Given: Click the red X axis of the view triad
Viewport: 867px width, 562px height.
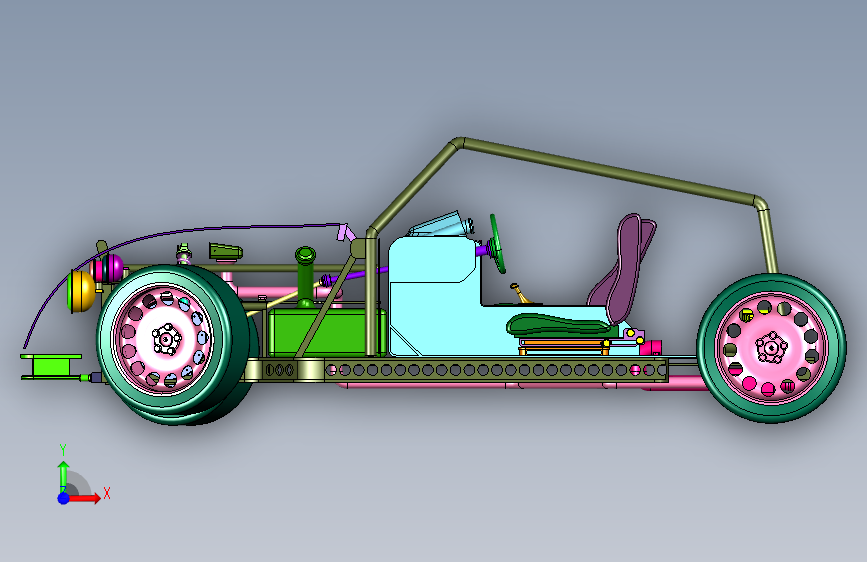Looking at the screenshot, I should coord(84,498).
